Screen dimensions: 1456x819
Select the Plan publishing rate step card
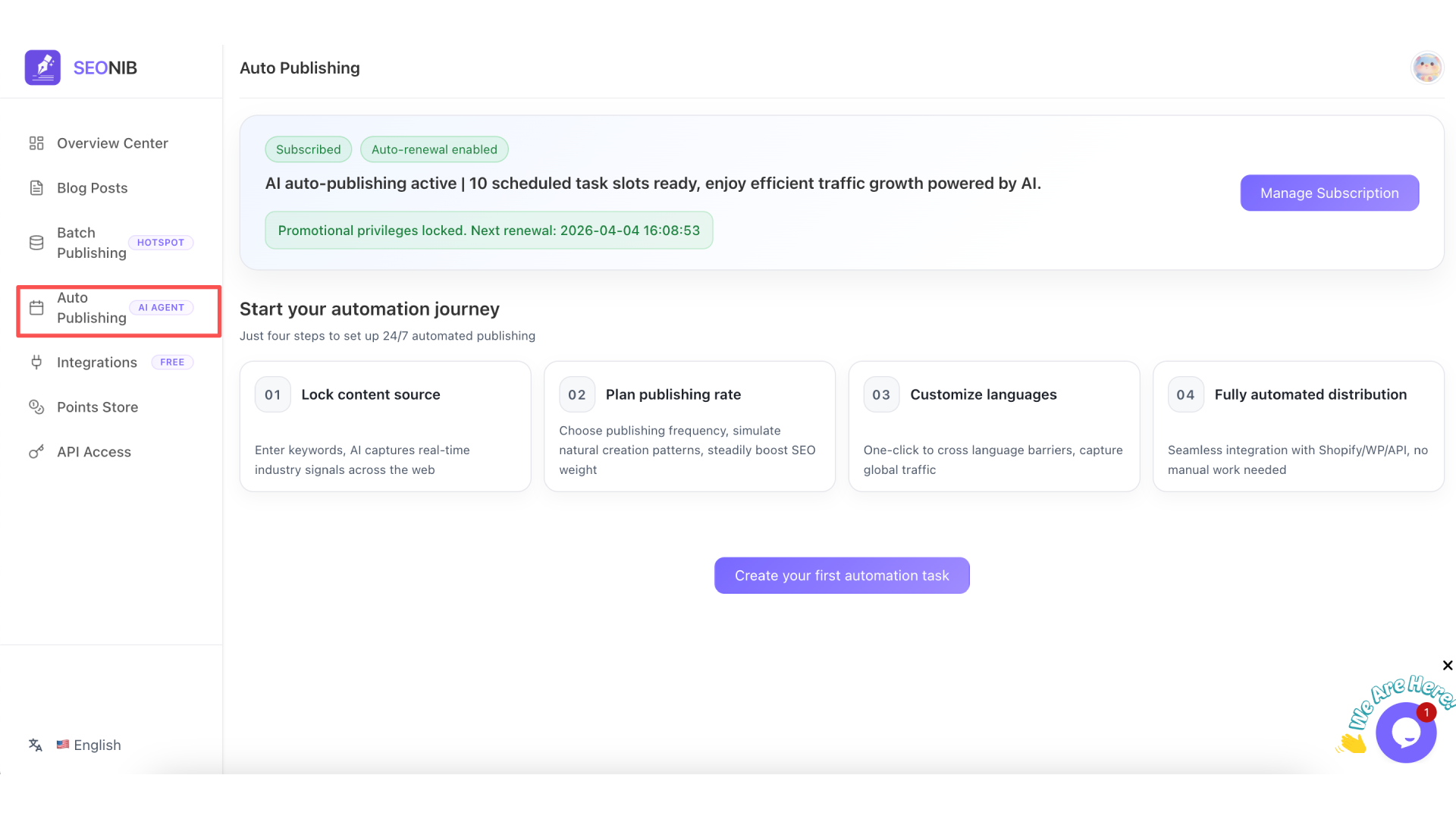point(689,426)
